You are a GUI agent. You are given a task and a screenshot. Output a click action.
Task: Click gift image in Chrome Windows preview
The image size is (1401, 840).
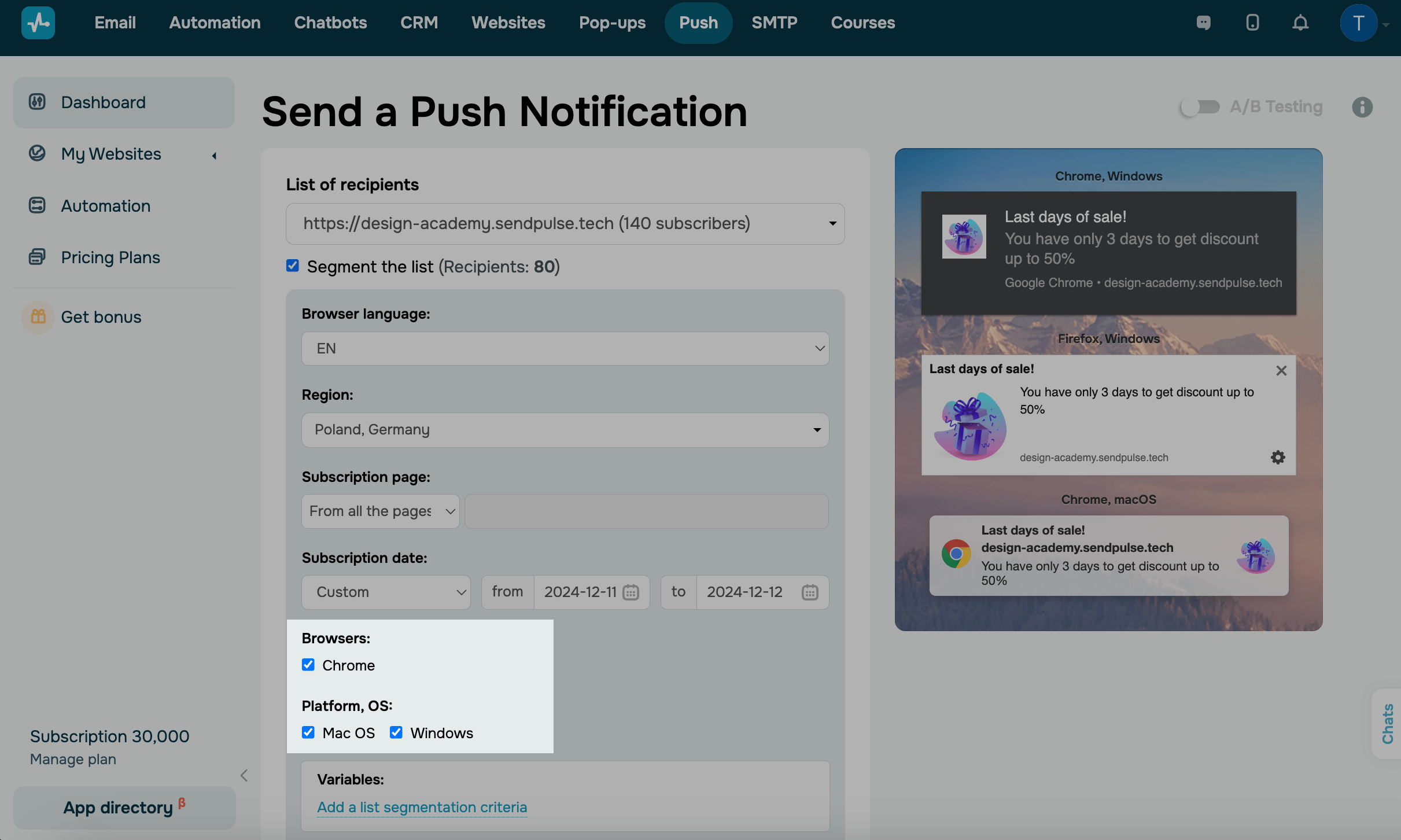pos(964,237)
